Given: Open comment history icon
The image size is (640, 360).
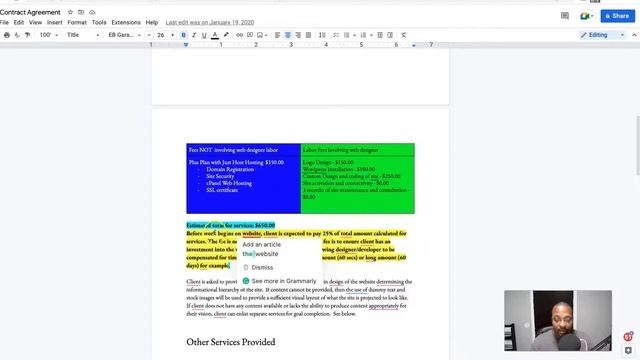Looking at the screenshot, I should pyautogui.click(x=565, y=16).
